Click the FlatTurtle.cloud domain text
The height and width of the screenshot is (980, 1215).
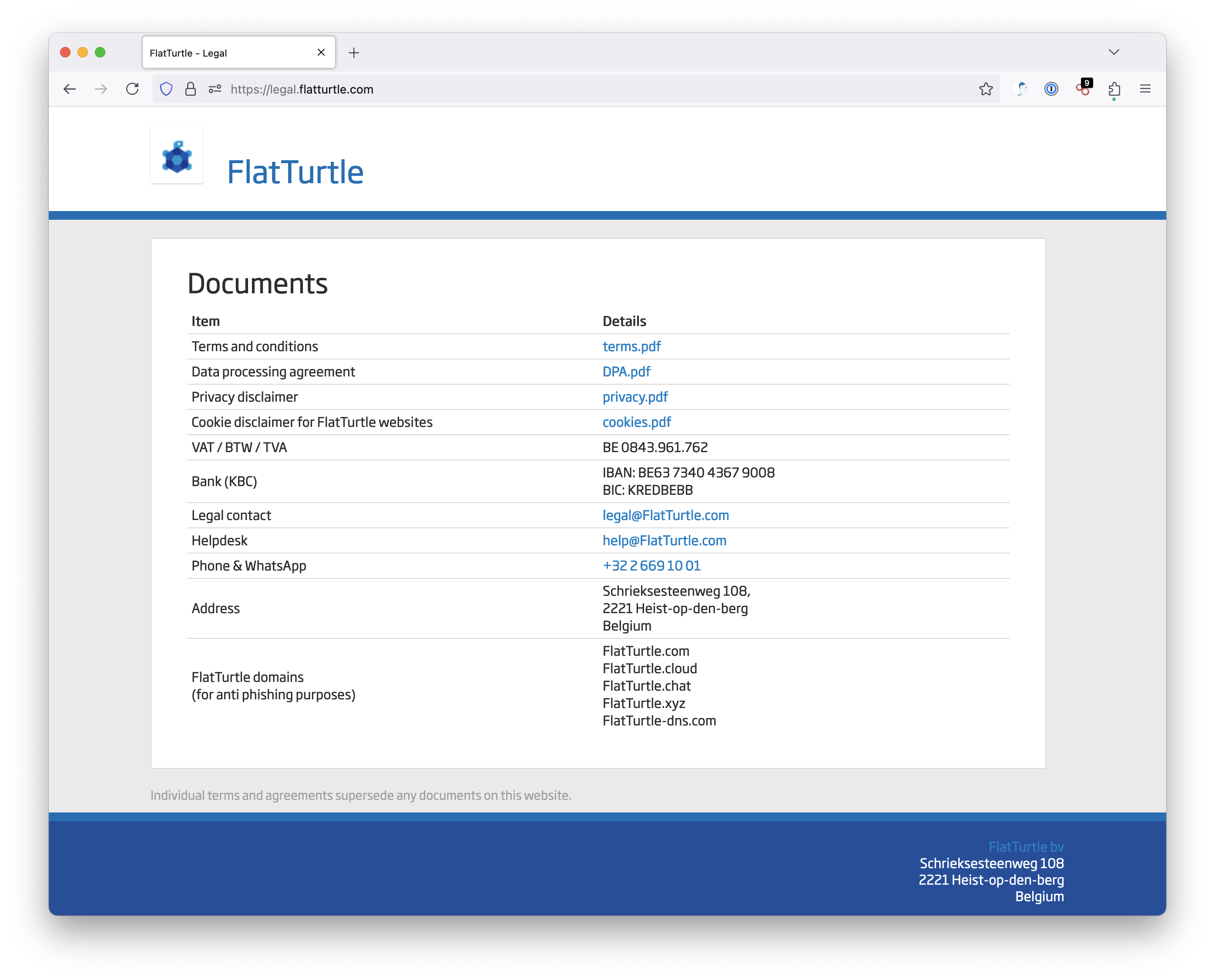click(x=650, y=669)
